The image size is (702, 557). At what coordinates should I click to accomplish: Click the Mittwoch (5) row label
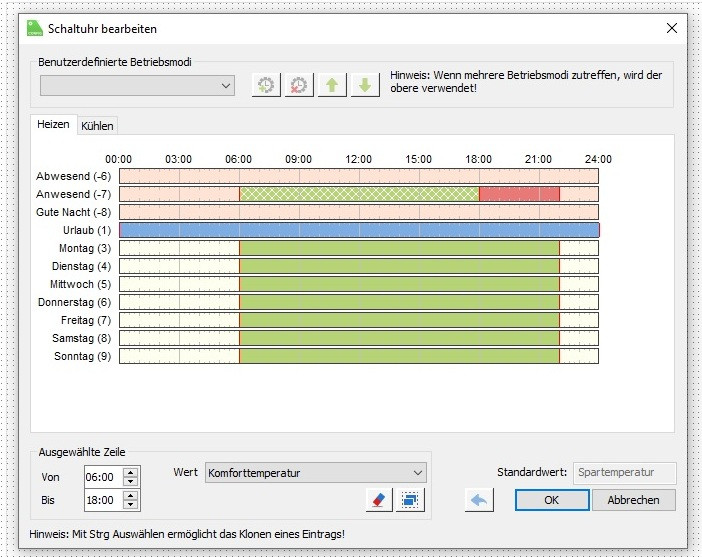(x=81, y=284)
